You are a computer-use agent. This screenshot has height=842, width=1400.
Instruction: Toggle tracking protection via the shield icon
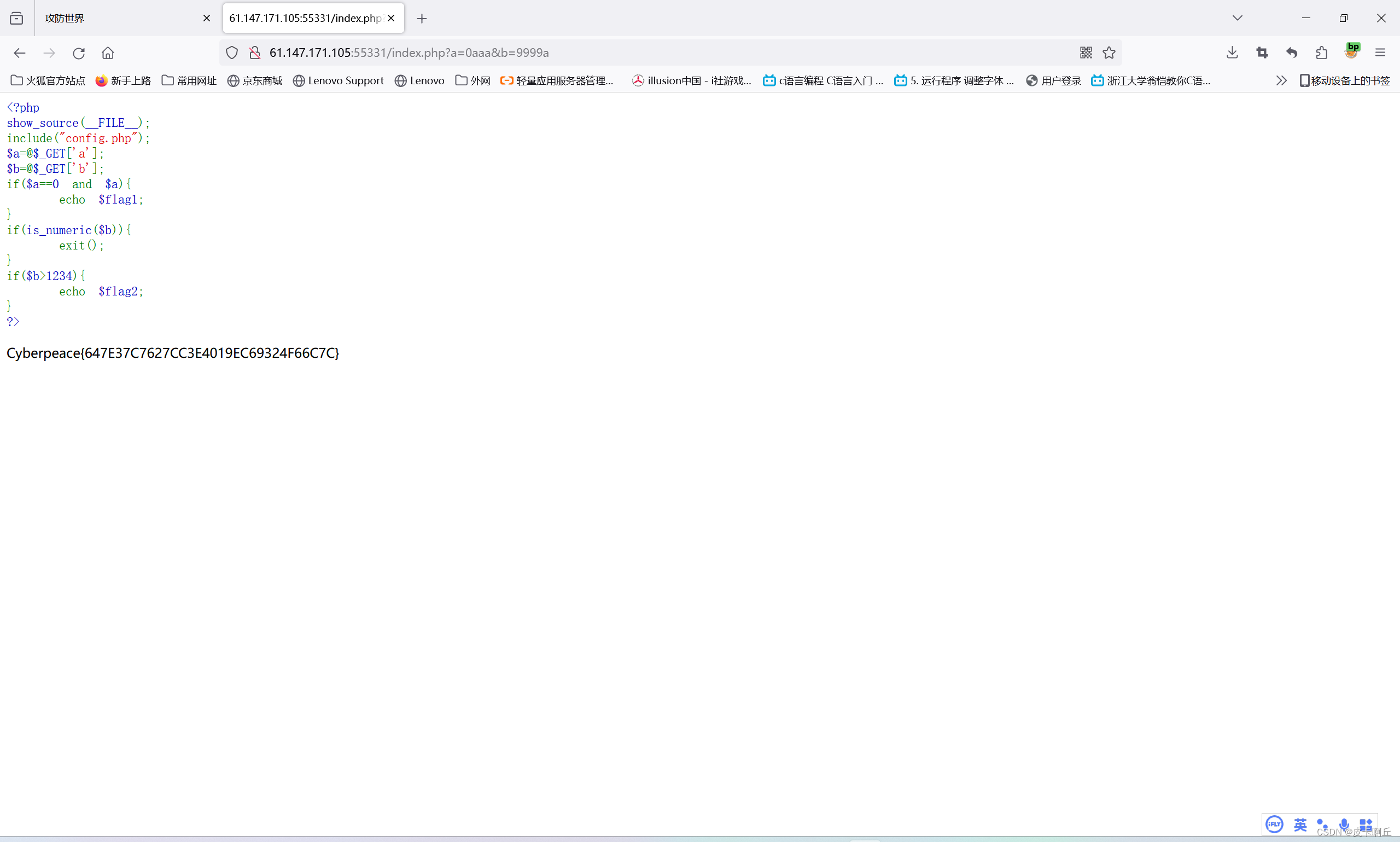click(231, 52)
